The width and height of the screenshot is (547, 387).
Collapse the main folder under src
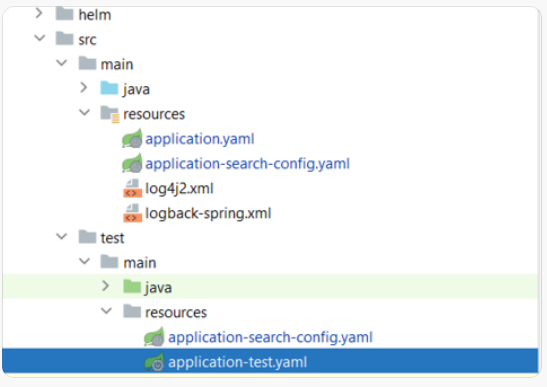61,63
